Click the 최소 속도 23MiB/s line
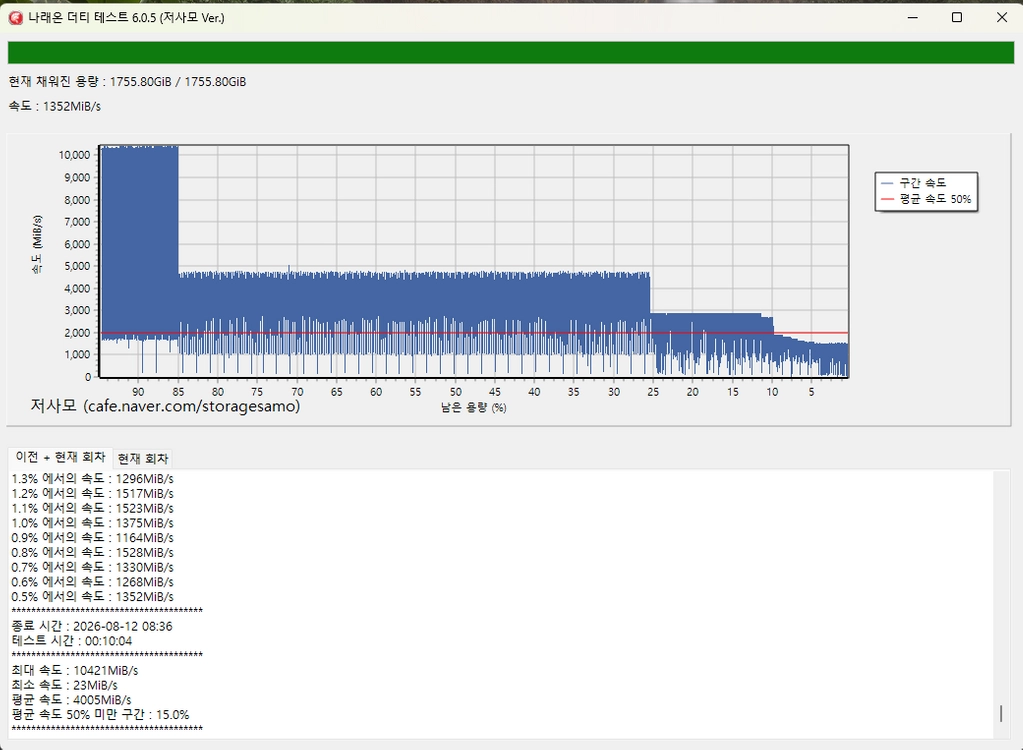The image size is (1023, 750). tap(65, 685)
